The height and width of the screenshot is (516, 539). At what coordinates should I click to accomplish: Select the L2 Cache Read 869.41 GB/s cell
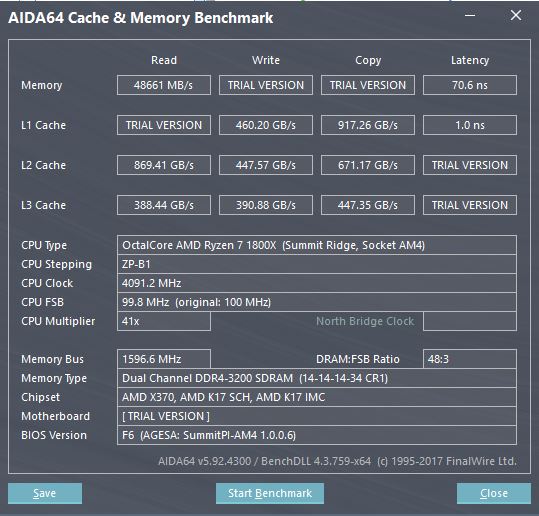pyautogui.click(x=164, y=165)
